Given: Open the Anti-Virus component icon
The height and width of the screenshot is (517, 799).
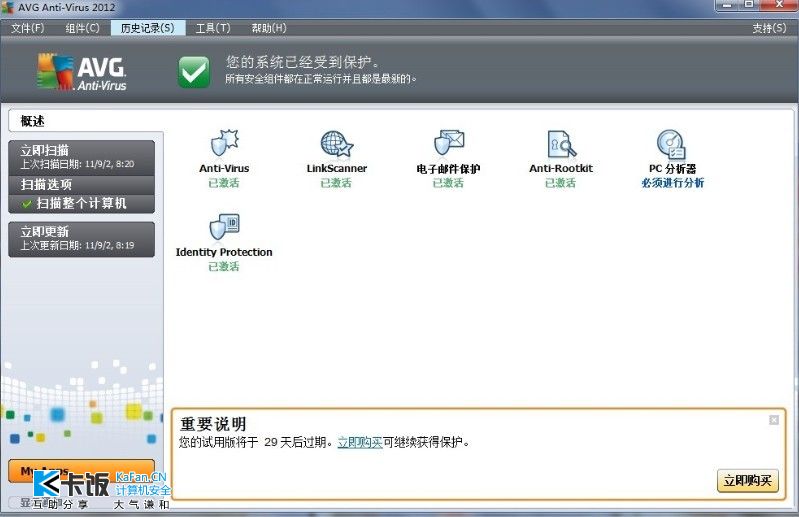Looking at the screenshot, I should tap(224, 144).
